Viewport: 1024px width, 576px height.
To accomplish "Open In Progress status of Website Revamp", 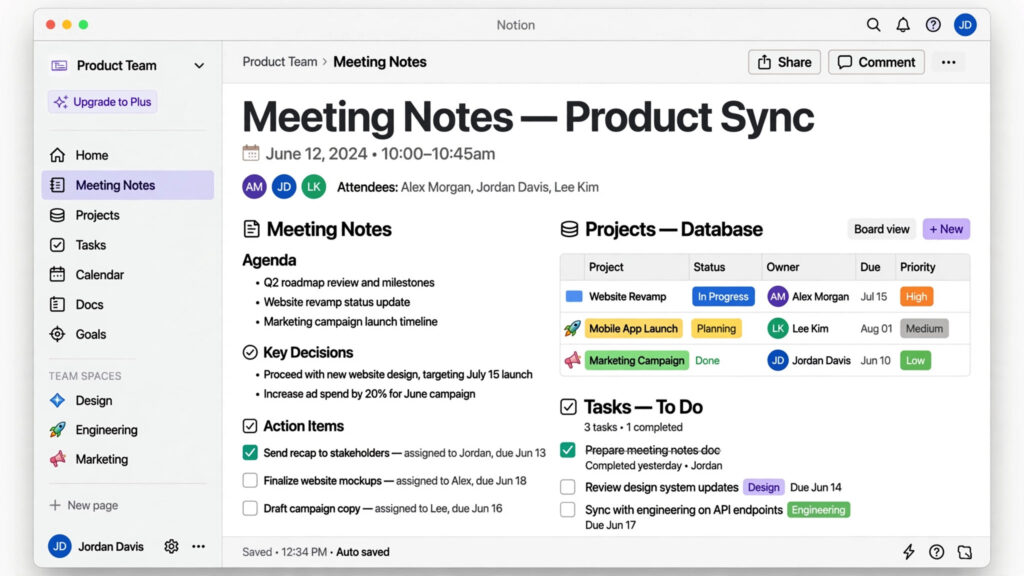I will (x=723, y=296).
